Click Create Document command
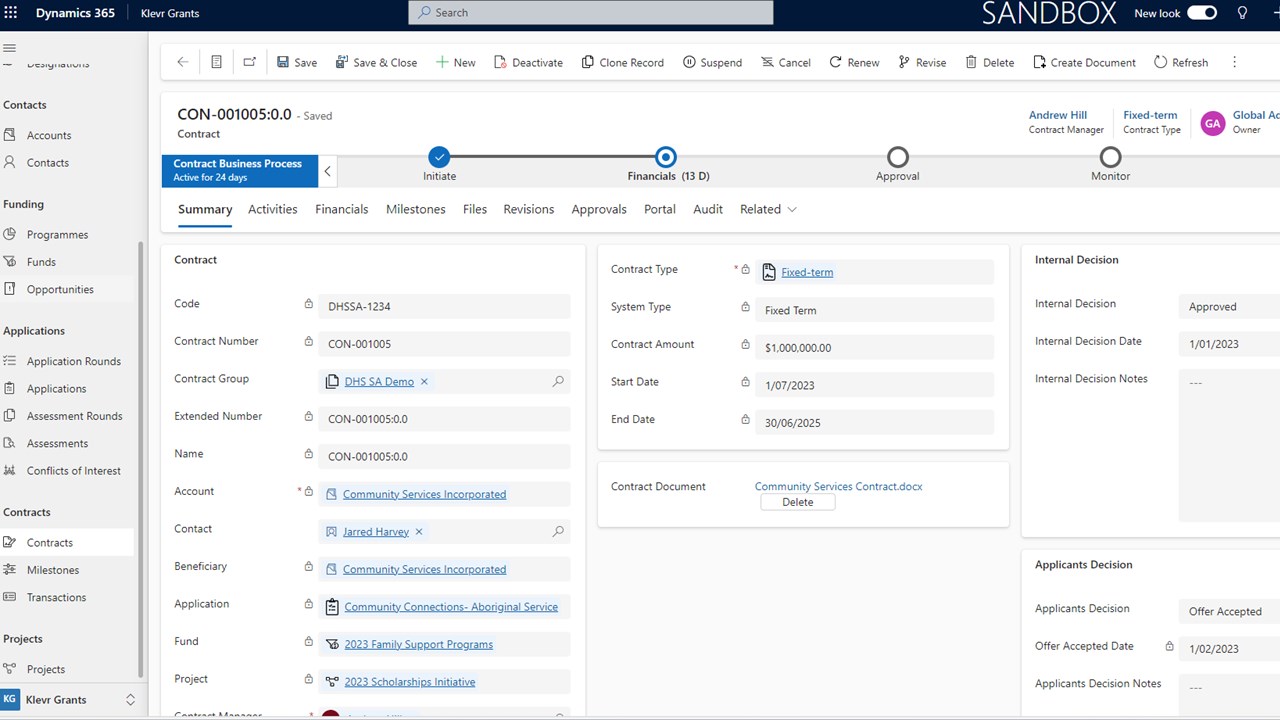 pos(1085,62)
